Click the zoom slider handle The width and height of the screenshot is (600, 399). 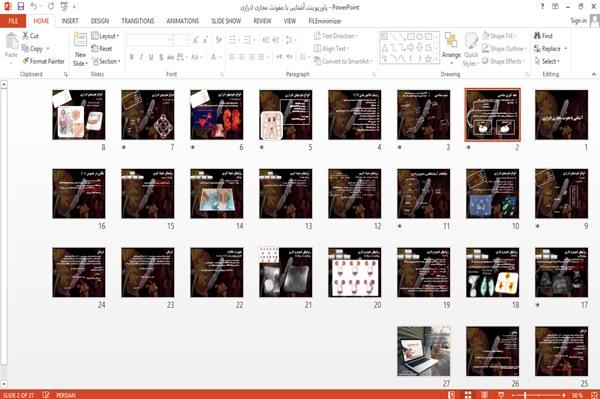point(525,395)
